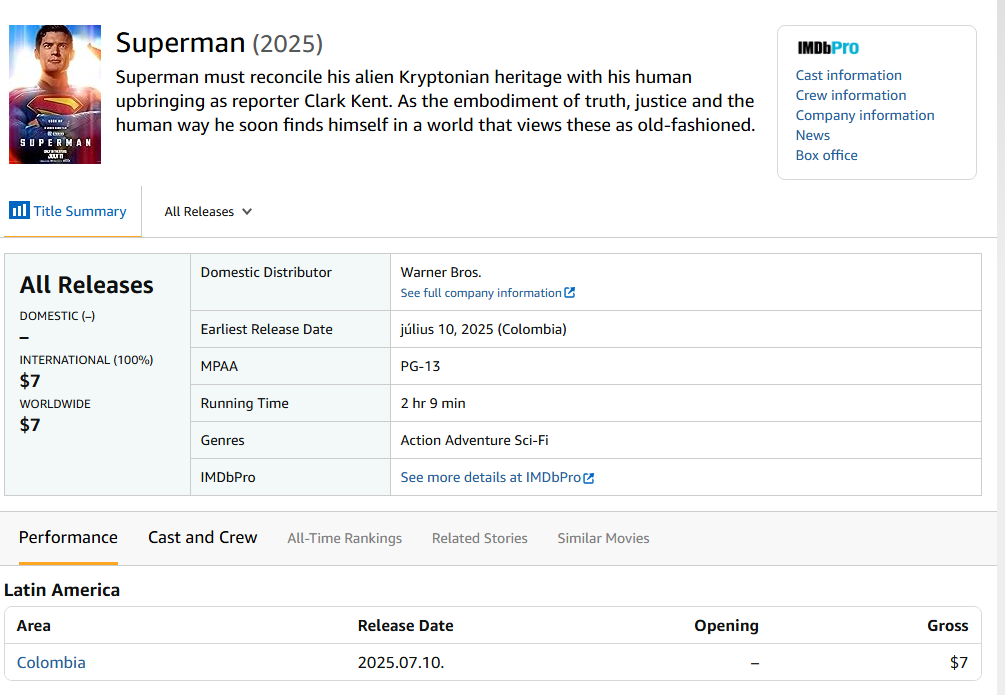Click the Running Time row label
Screen dimensions: 1005x695
click(x=244, y=403)
